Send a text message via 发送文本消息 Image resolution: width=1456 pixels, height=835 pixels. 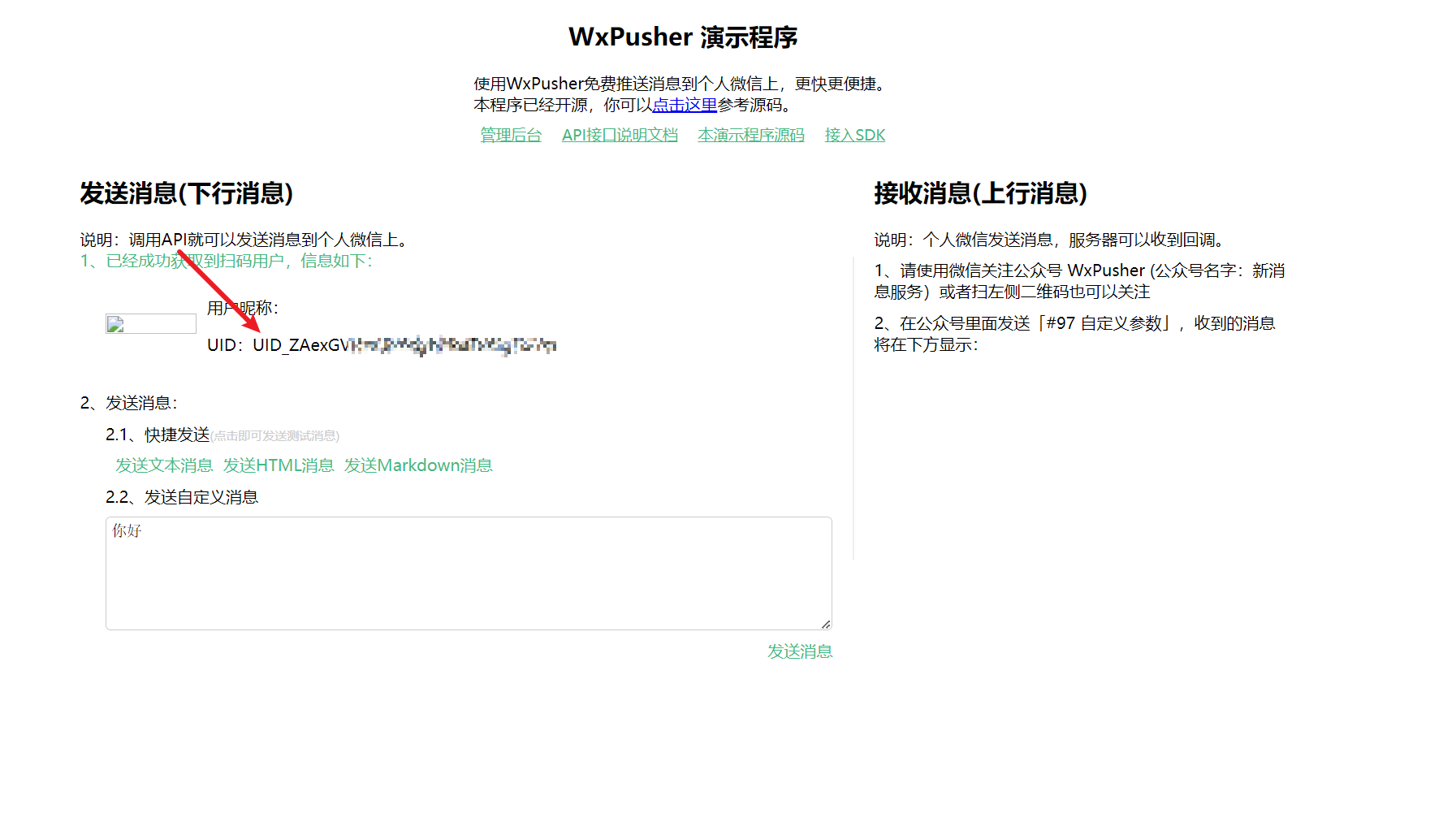pos(164,465)
